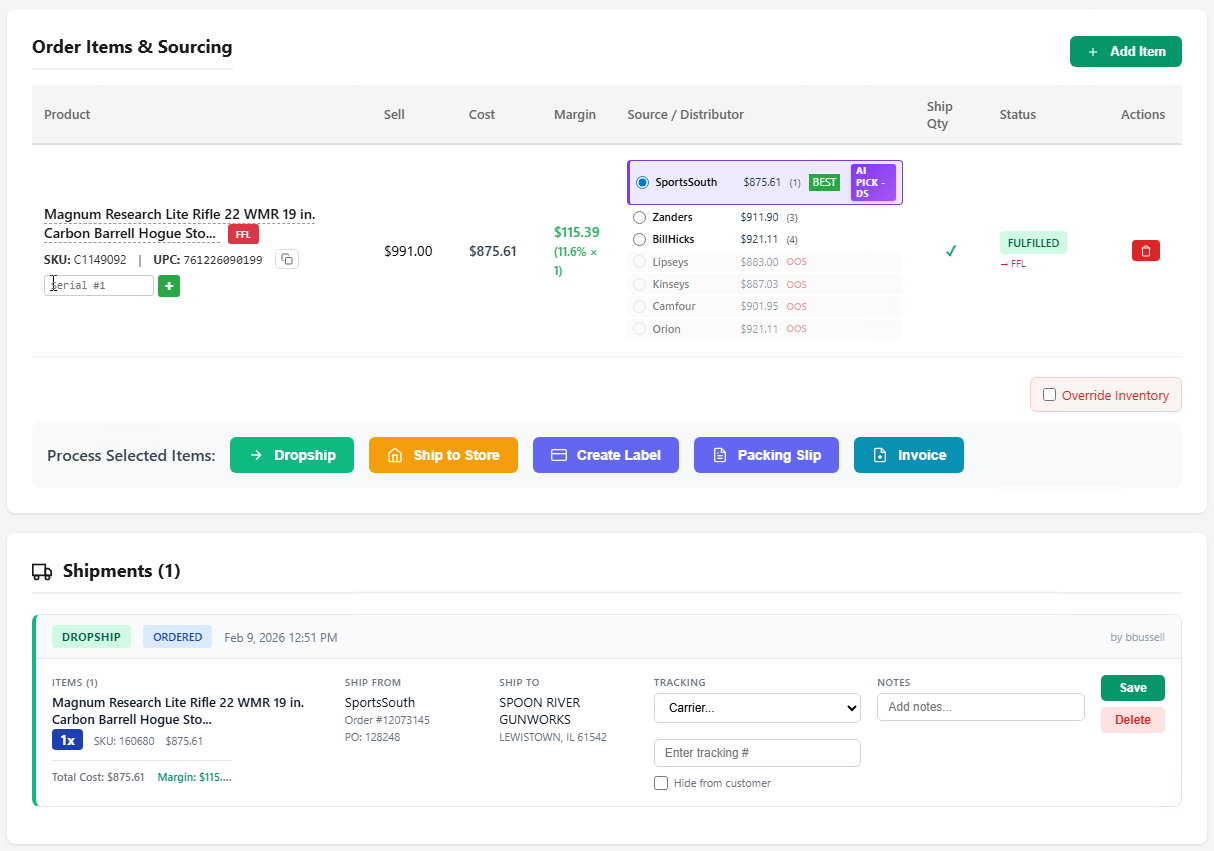Create an Invoice for selected items

pos(908,455)
